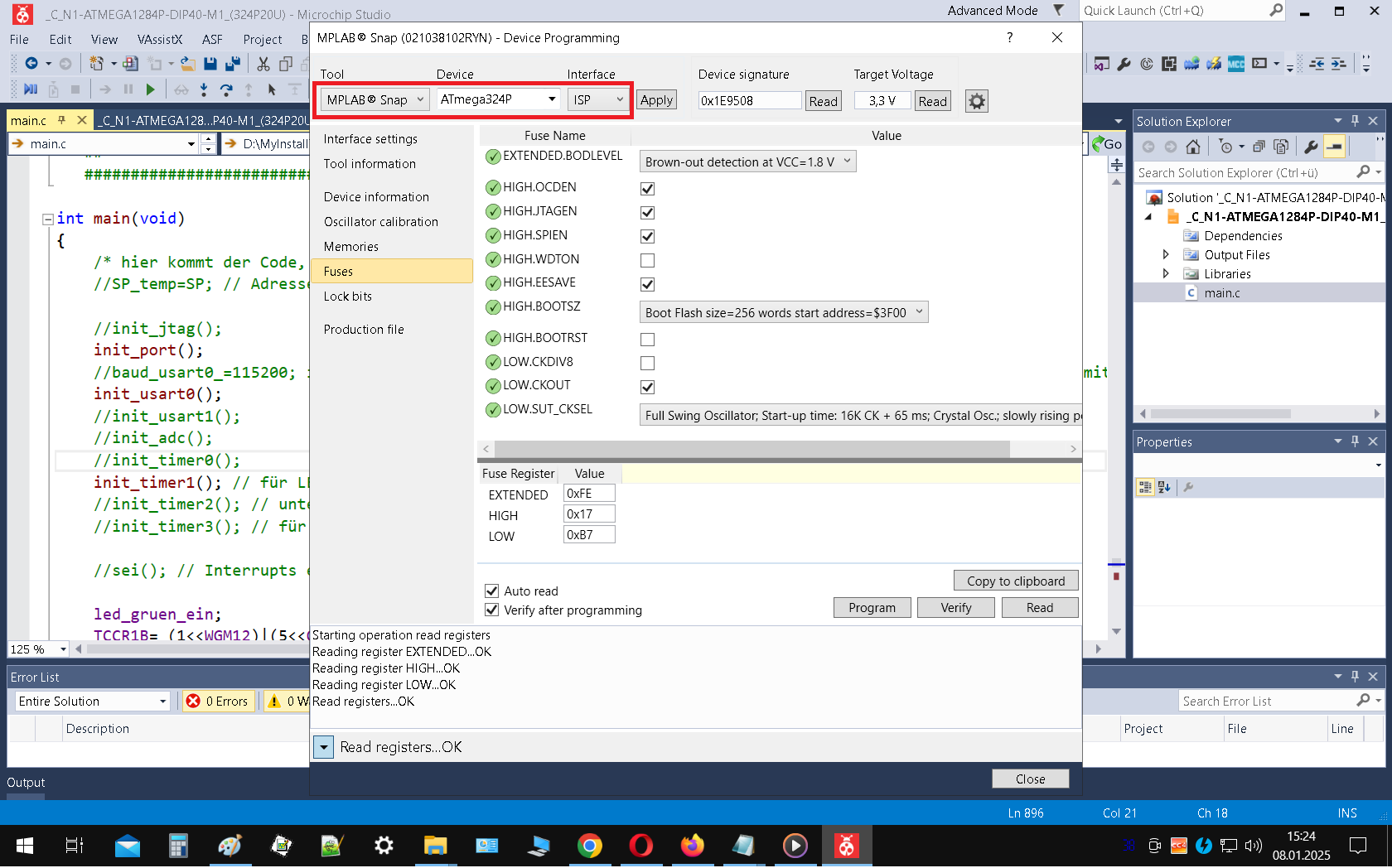Open the Device dropdown showing ATmega324P
This screenshot has height=868, width=1392.
click(x=499, y=99)
